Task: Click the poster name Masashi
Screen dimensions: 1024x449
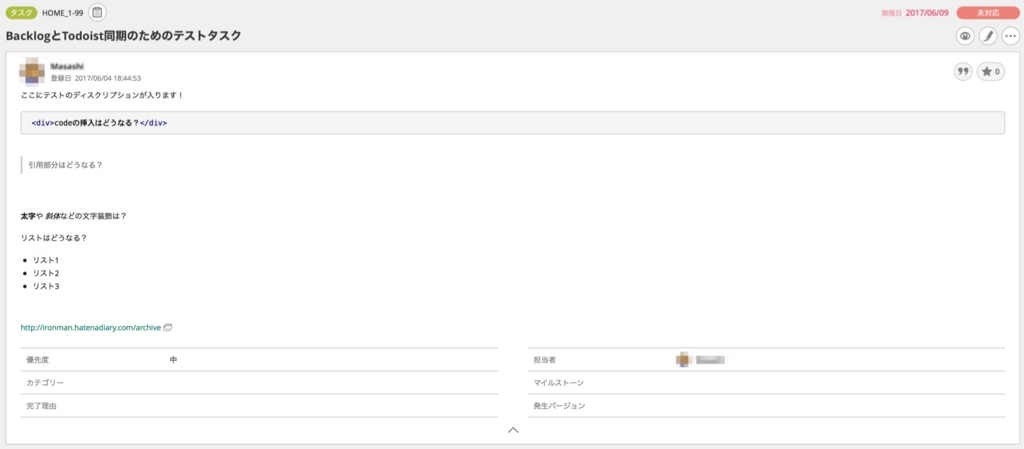Action: pos(67,66)
